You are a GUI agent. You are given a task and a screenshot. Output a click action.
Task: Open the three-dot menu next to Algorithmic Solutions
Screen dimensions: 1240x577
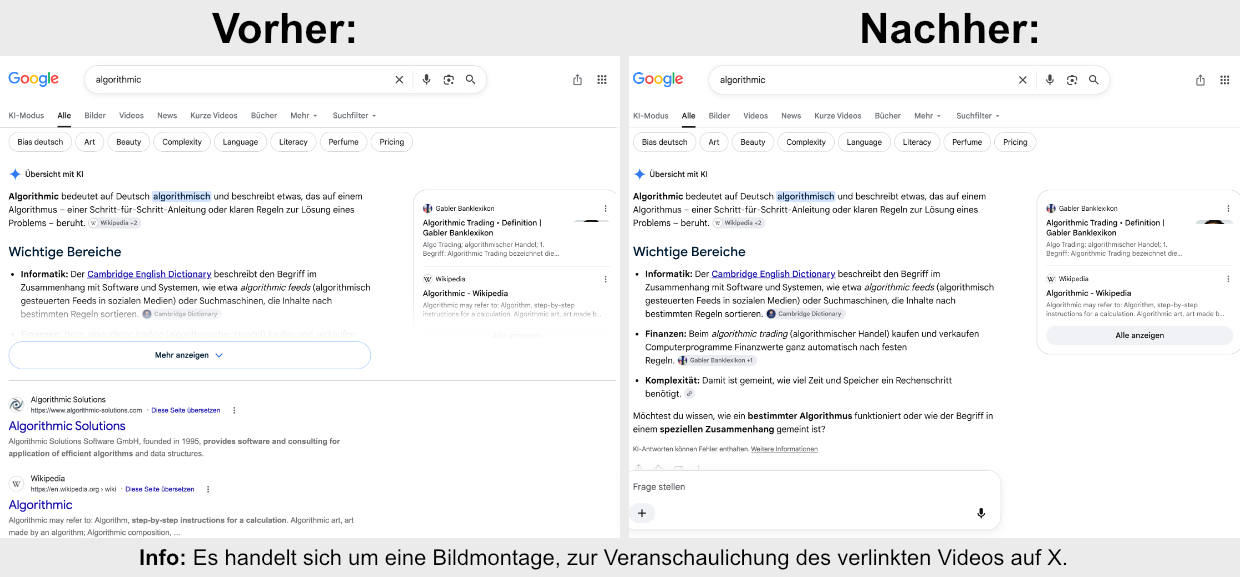[x=234, y=410]
